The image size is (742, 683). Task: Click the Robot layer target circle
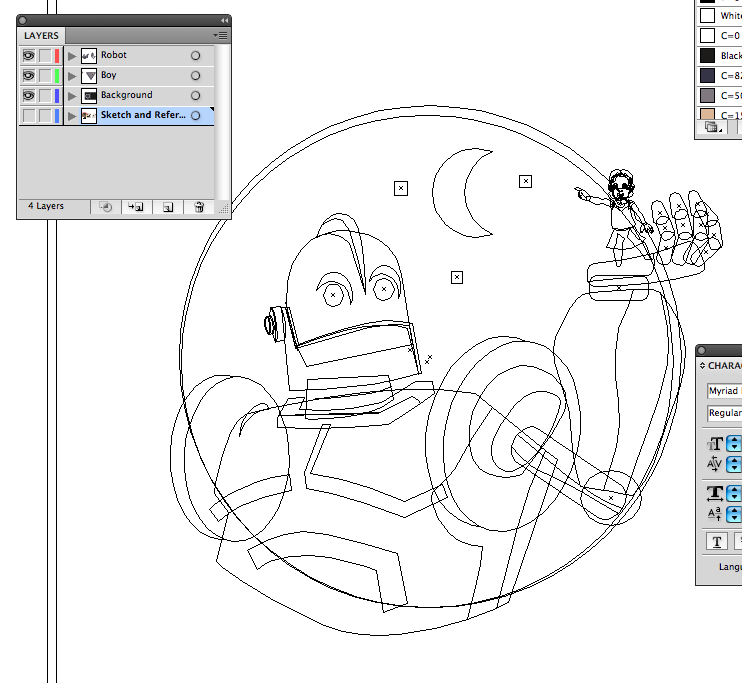(196, 55)
